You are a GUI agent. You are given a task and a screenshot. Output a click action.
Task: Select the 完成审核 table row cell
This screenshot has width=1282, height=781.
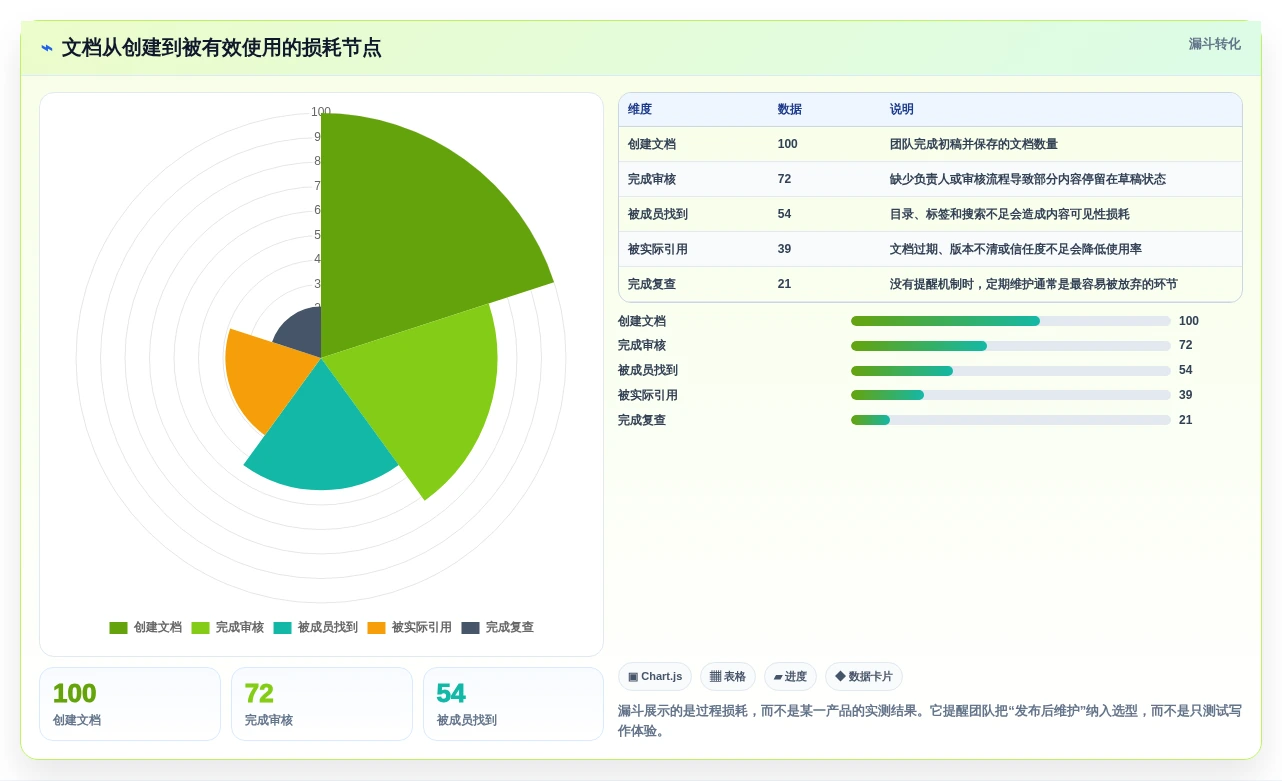tap(652, 179)
